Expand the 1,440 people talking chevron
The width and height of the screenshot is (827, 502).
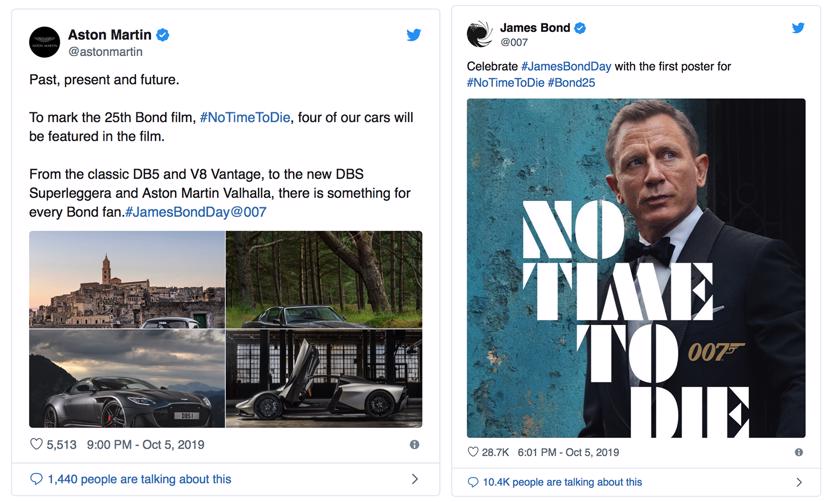(x=414, y=479)
